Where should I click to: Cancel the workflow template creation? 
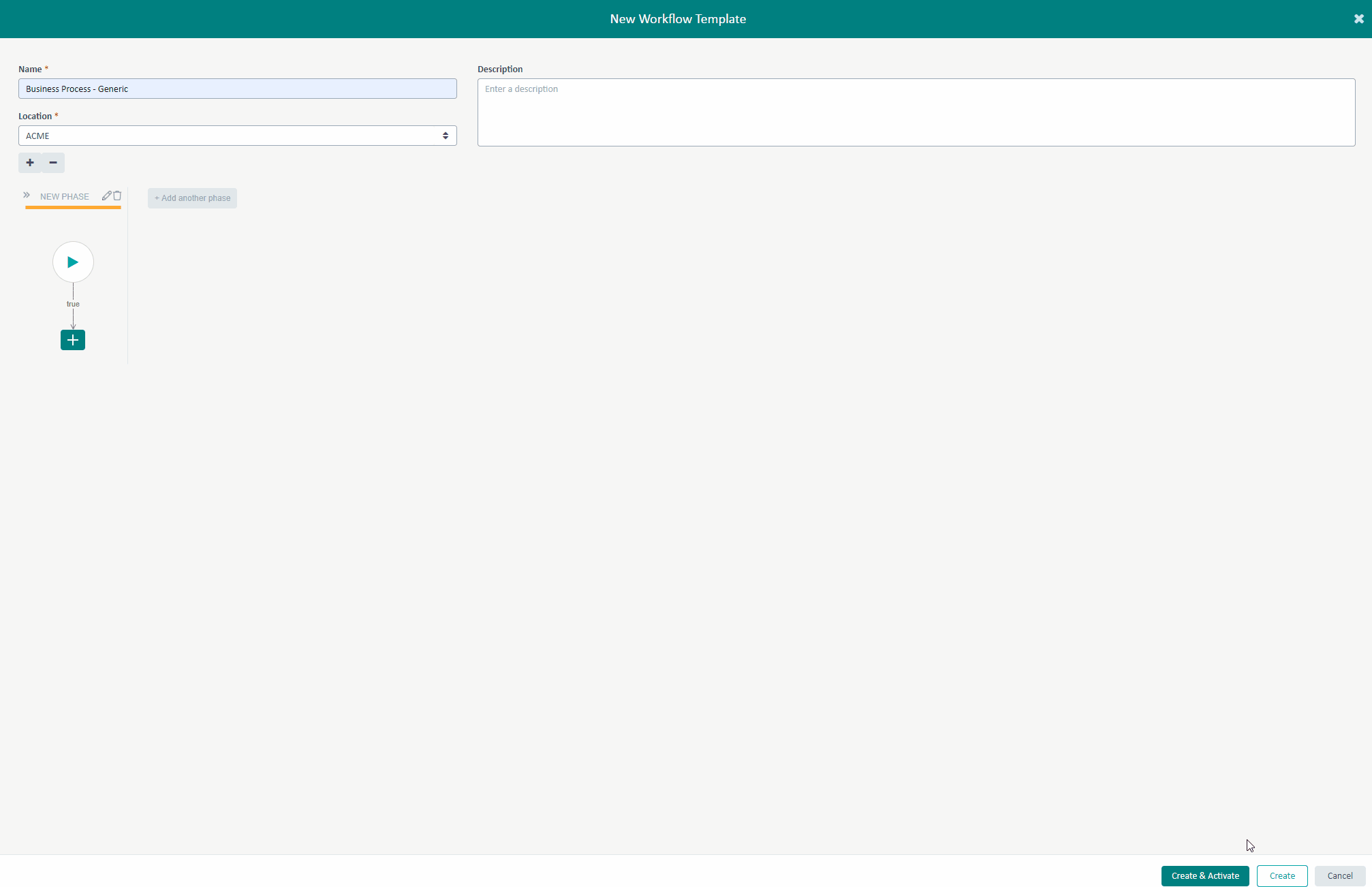tap(1340, 876)
